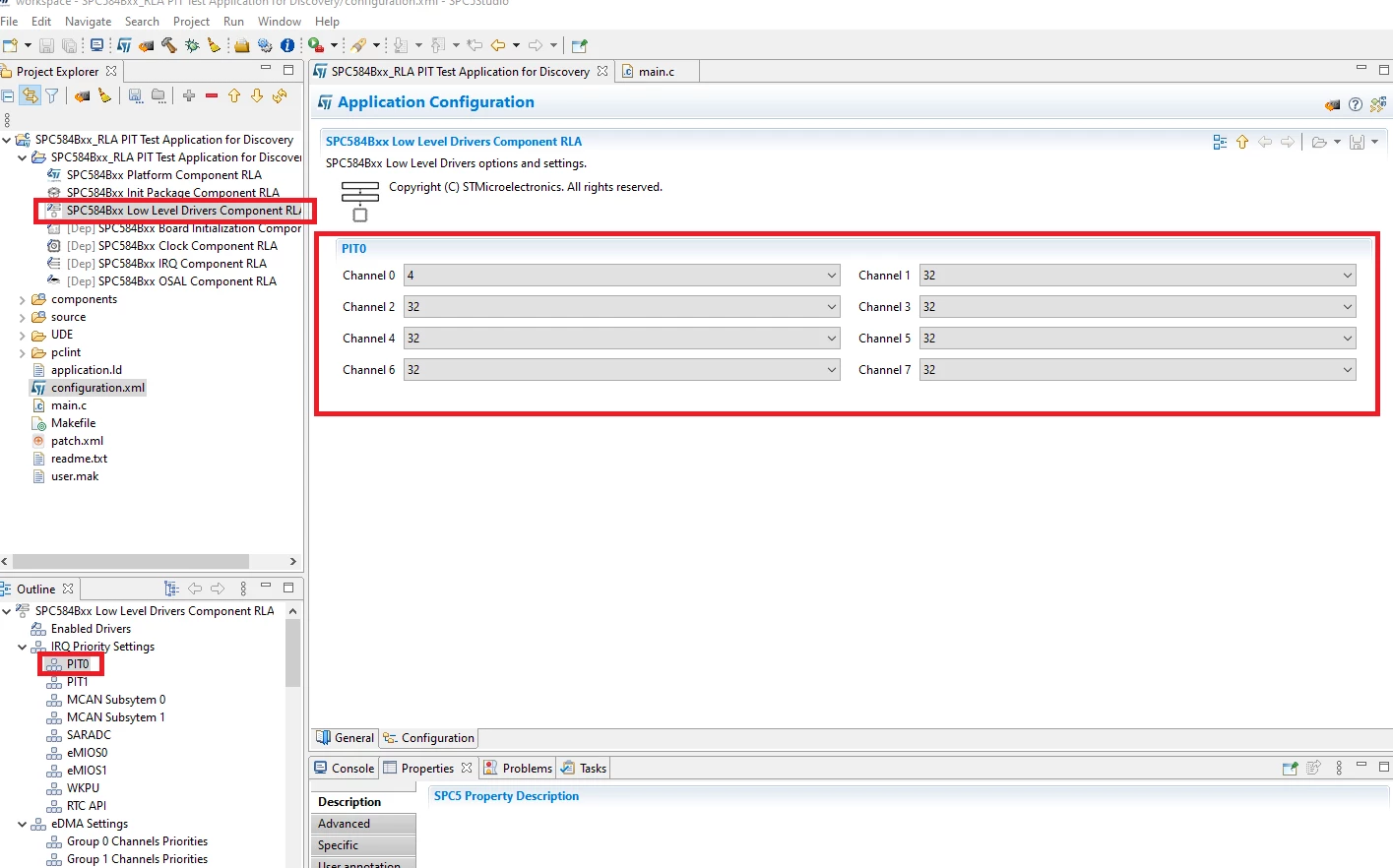Switch to the Tasks tab

584,769
